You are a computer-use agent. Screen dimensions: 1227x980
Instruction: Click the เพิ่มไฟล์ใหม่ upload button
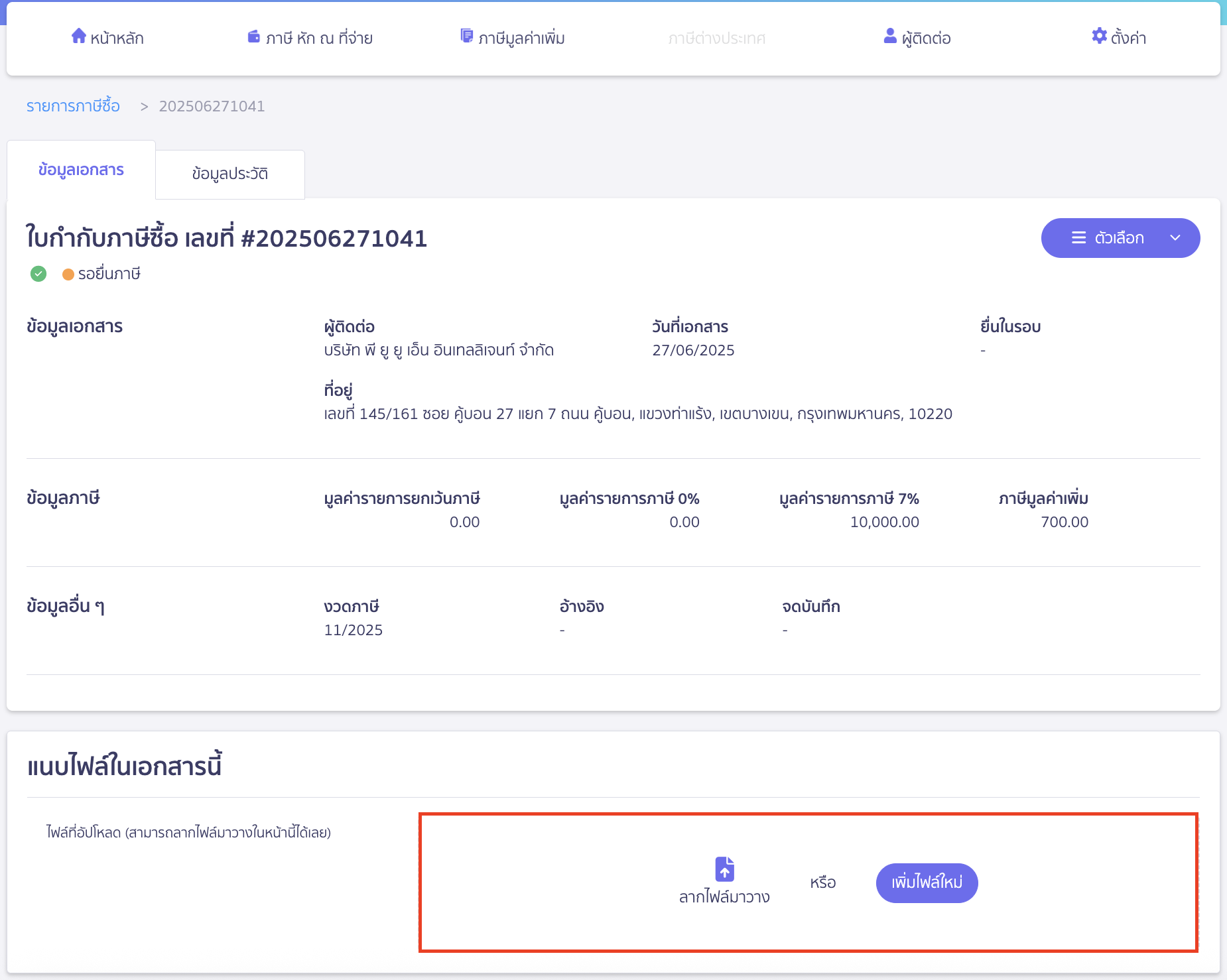point(927,883)
